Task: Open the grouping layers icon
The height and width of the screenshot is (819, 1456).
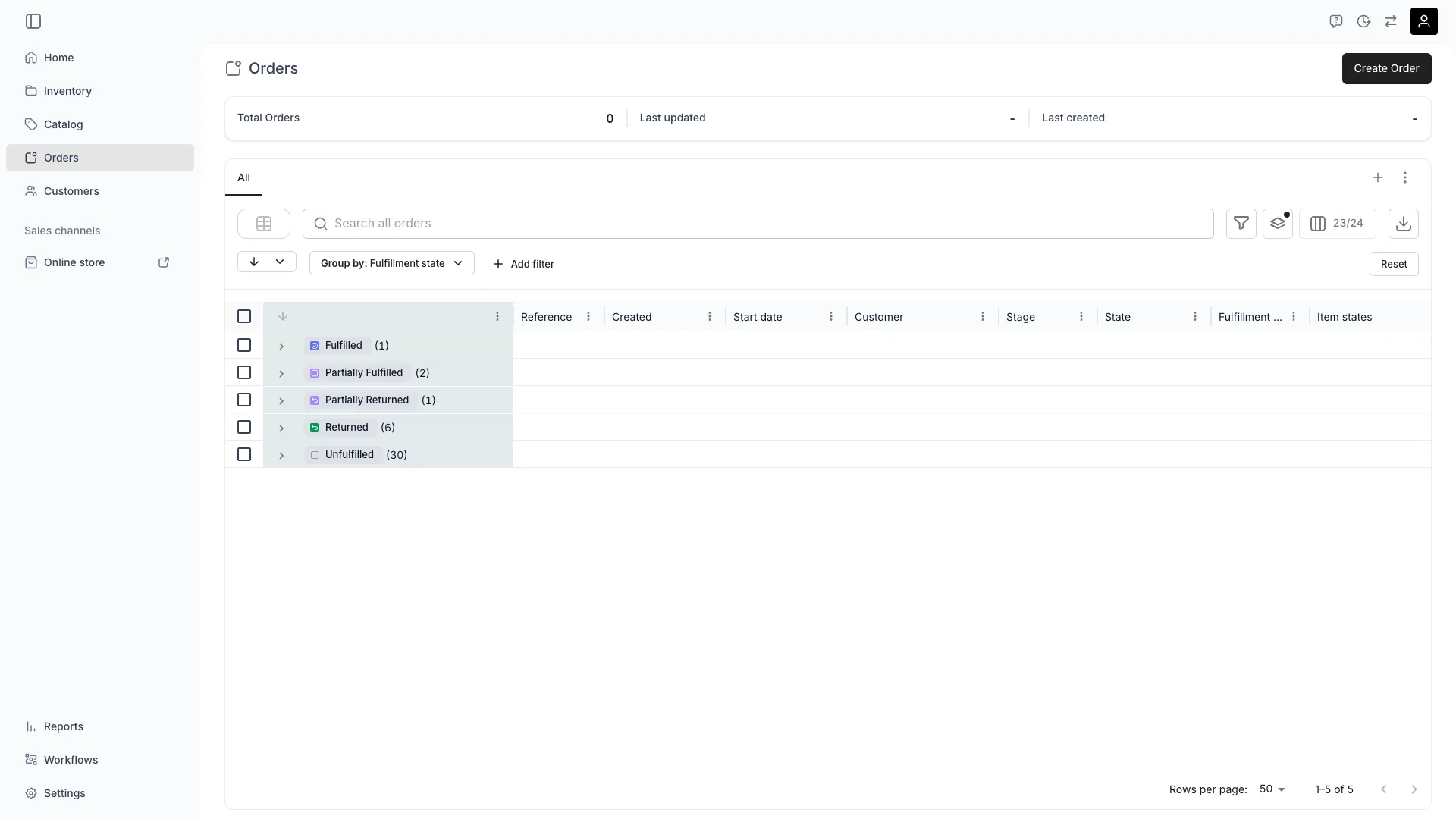Action: [1278, 224]
